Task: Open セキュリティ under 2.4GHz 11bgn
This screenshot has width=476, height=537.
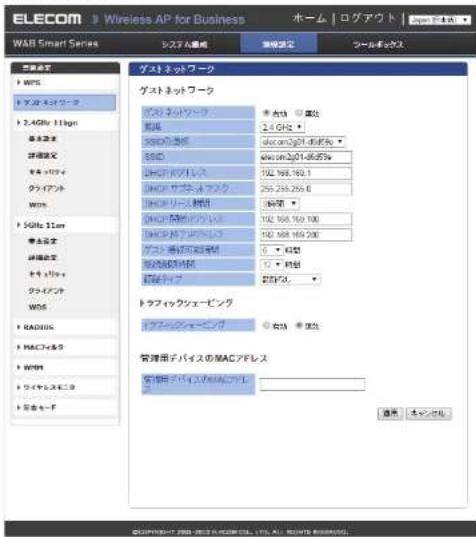Action: click(47, 172)
